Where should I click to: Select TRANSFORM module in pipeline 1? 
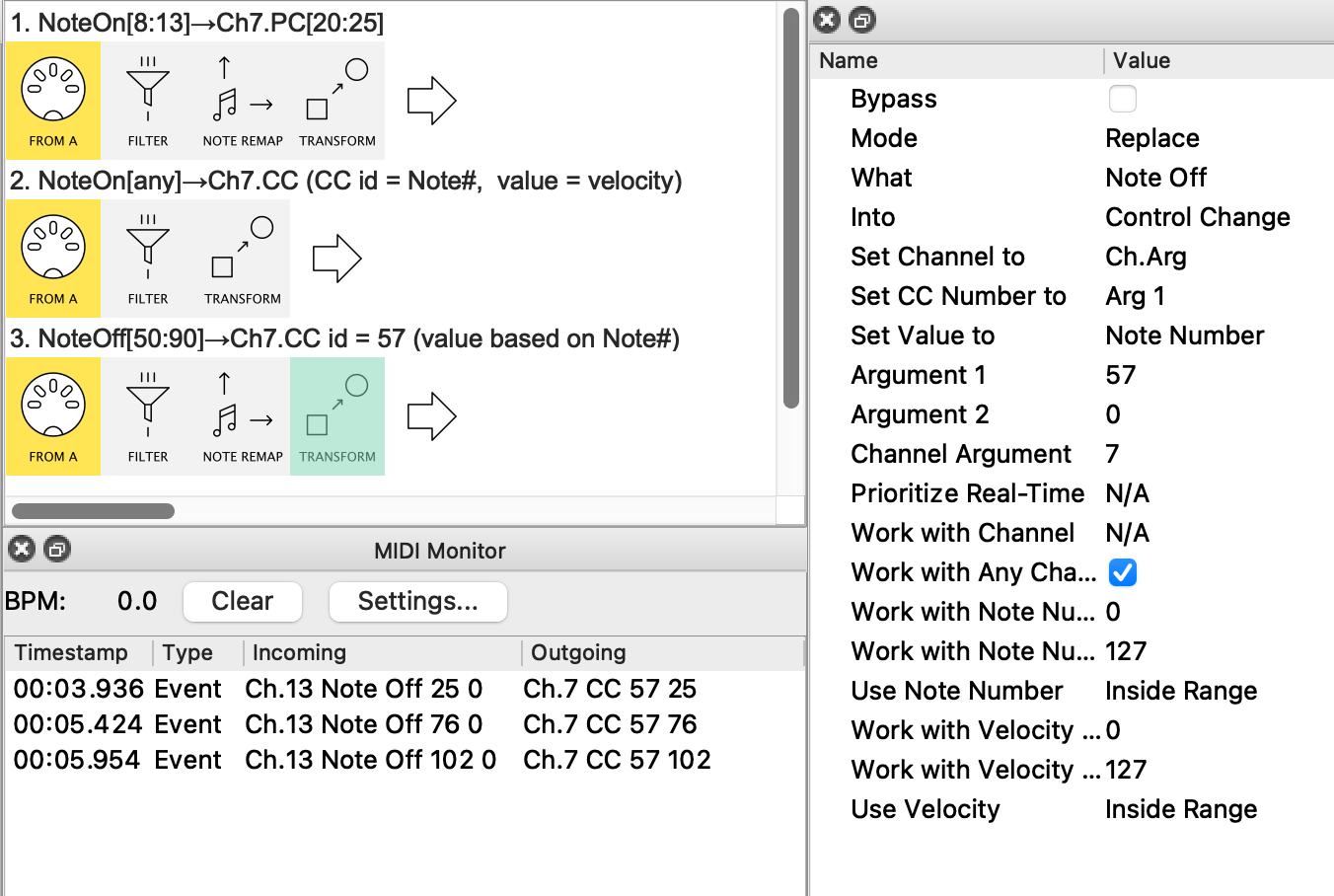click(337, 101)
